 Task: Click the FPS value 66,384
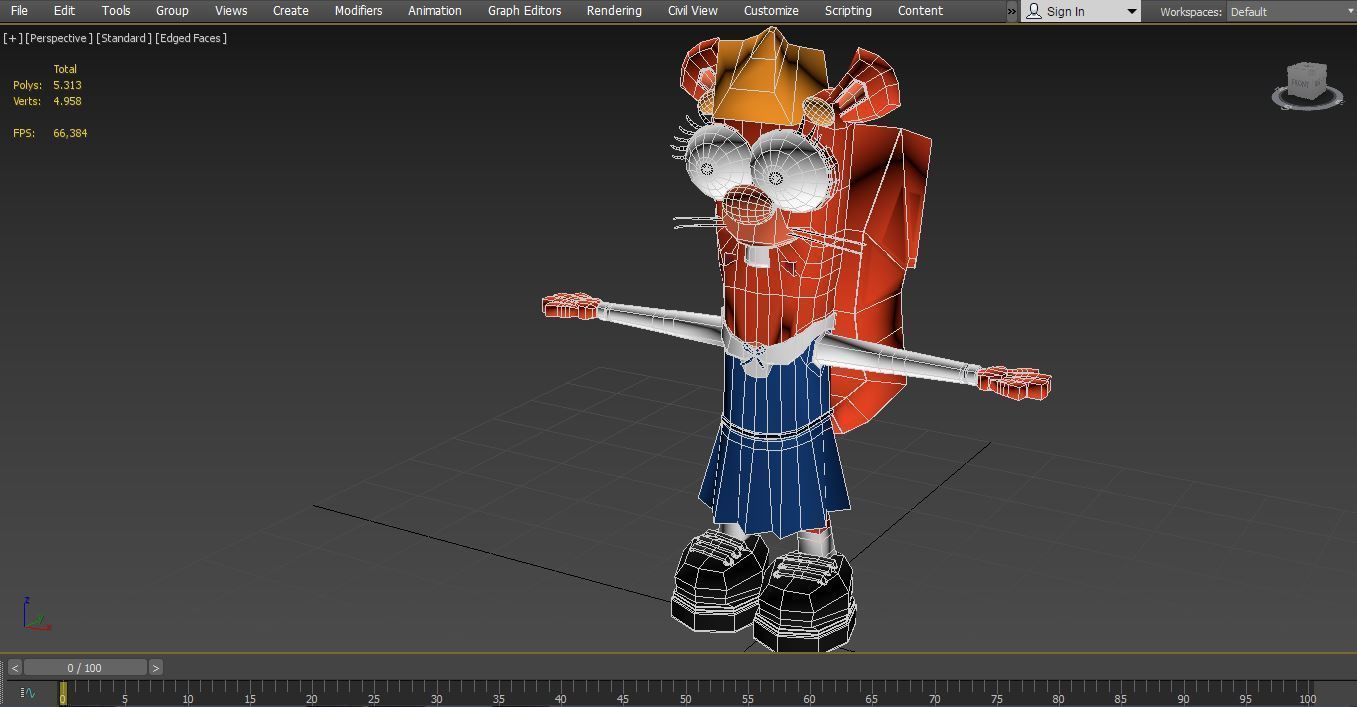click(x=70, y=133)
